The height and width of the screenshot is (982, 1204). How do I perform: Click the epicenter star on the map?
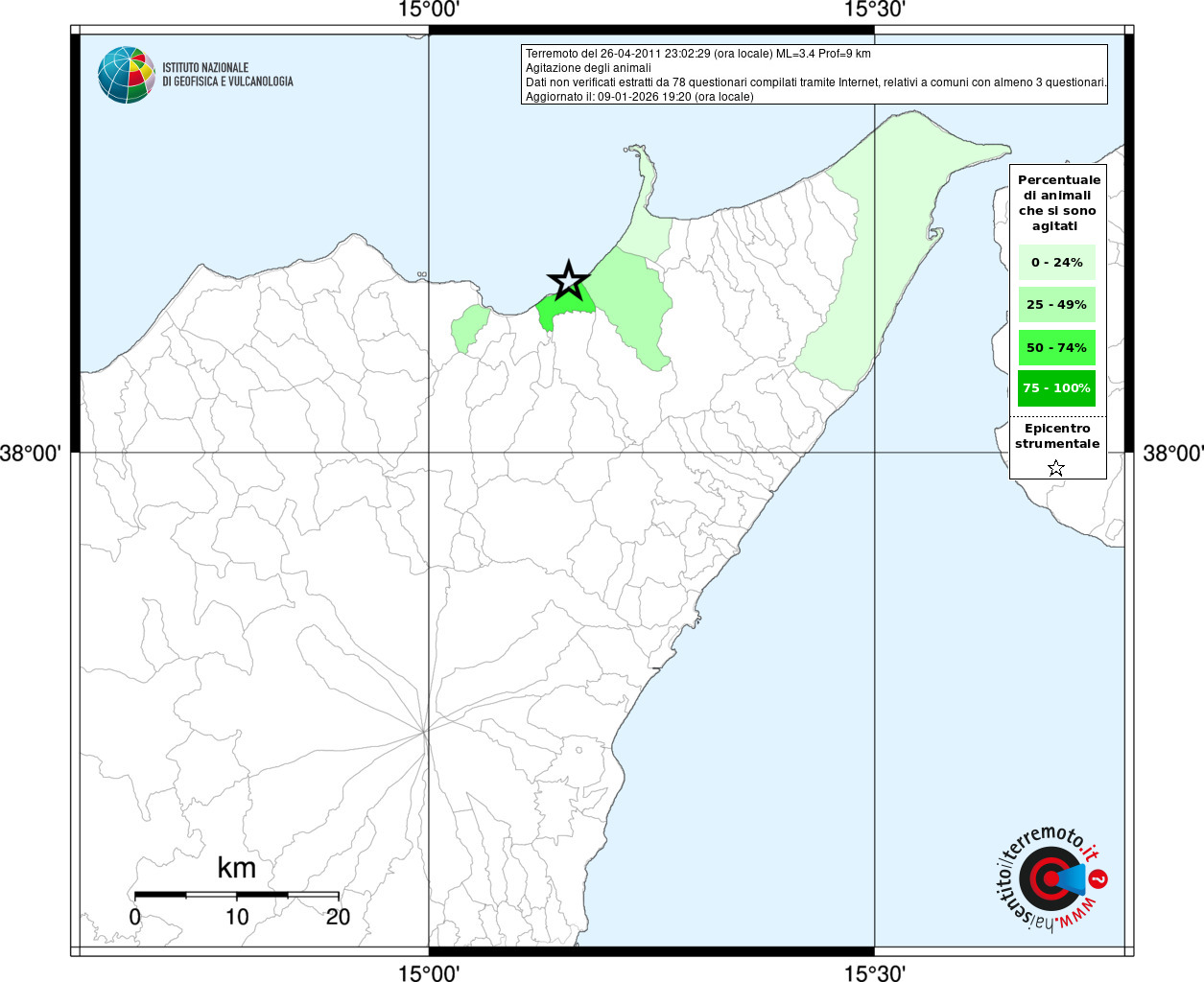tap(568, 280)
